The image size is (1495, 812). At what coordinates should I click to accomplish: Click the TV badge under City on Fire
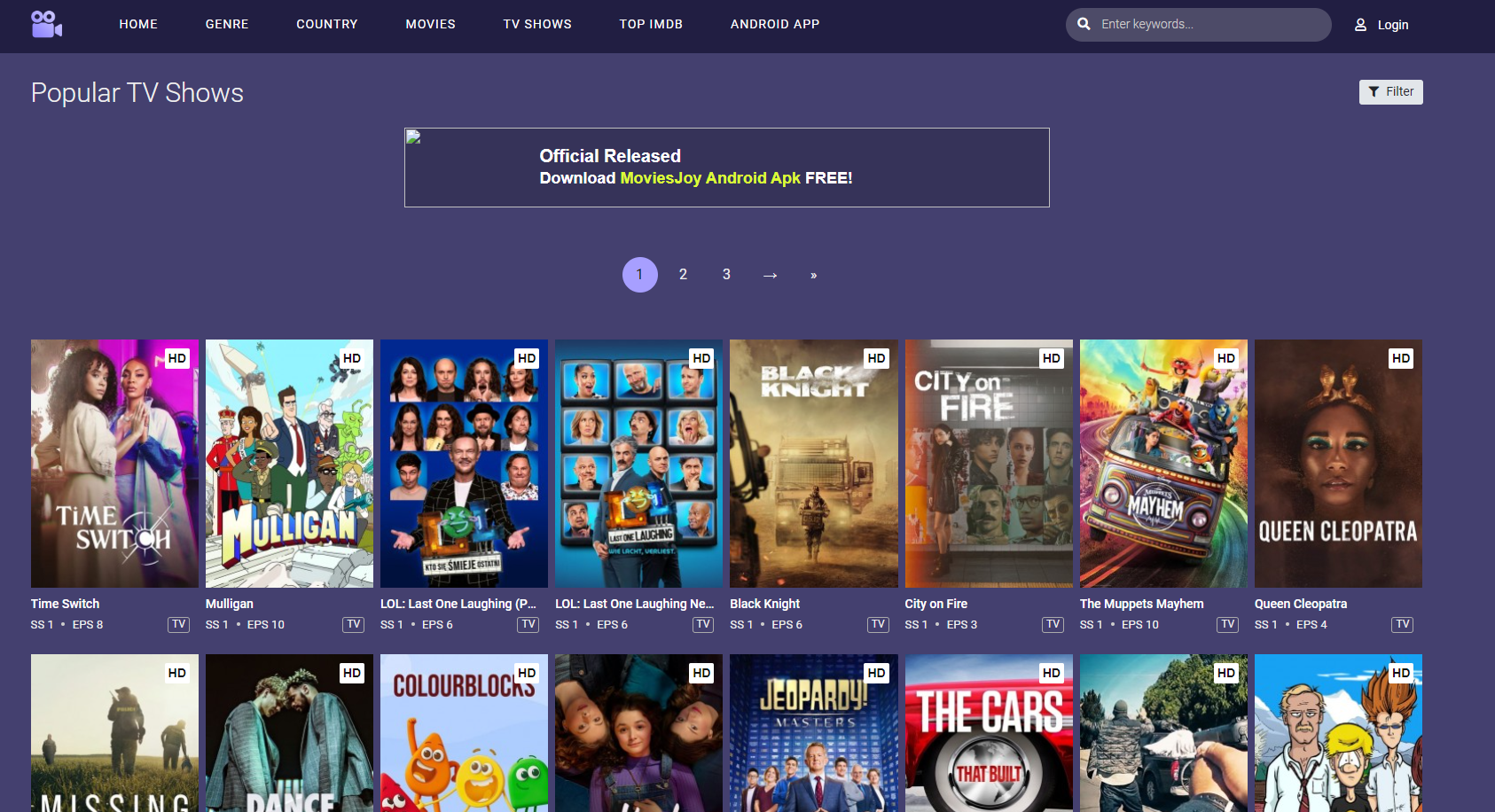[x=1053, y=624]
